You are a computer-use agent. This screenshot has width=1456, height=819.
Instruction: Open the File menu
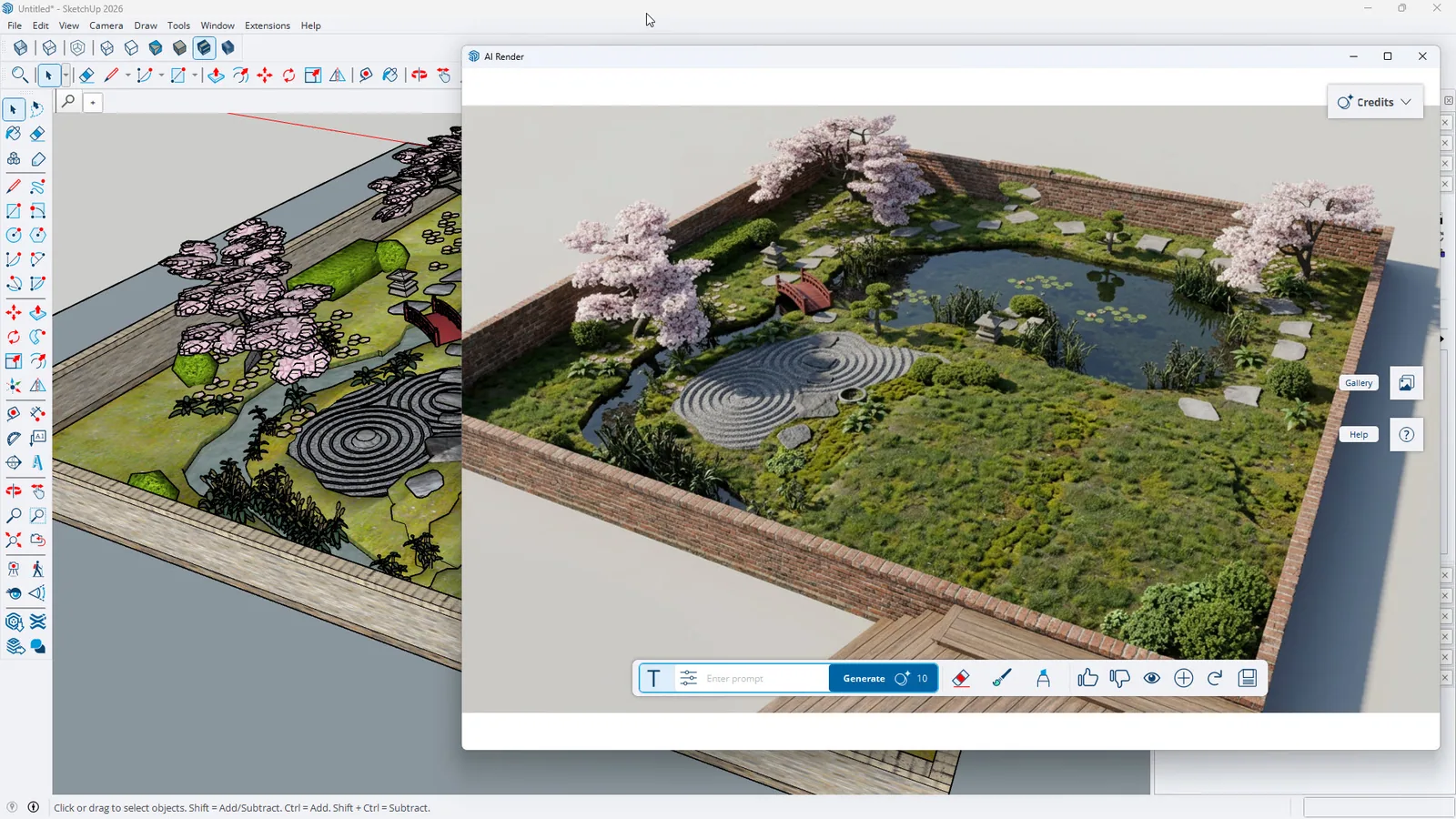click(15, 25)
